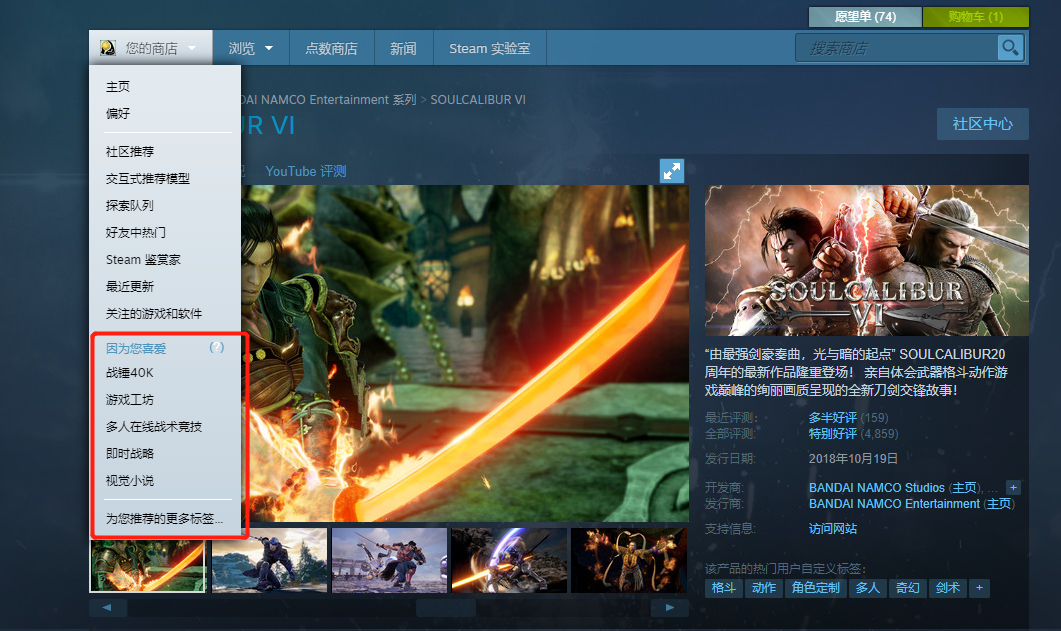Click the search magnifier icon

click(1010, 47)
